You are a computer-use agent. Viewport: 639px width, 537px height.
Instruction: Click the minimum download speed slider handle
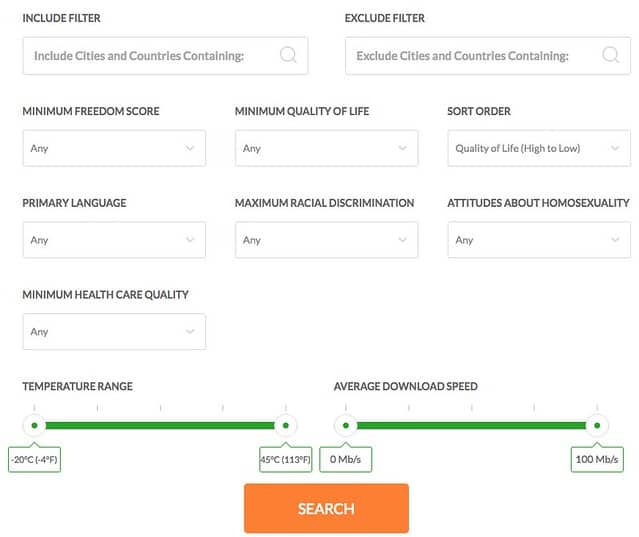(346, 425)
